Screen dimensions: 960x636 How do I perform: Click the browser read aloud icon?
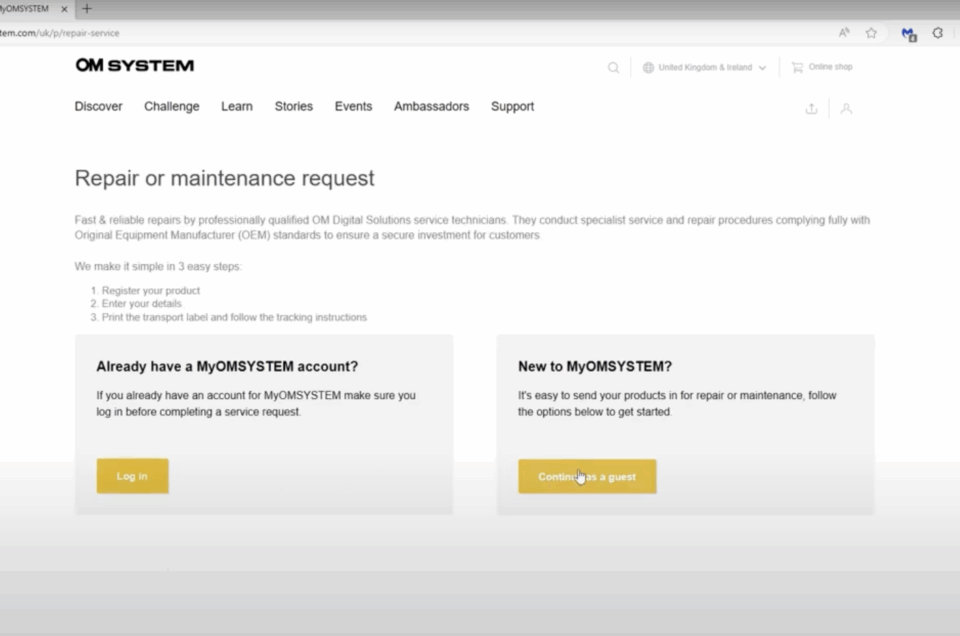point(844,33)
